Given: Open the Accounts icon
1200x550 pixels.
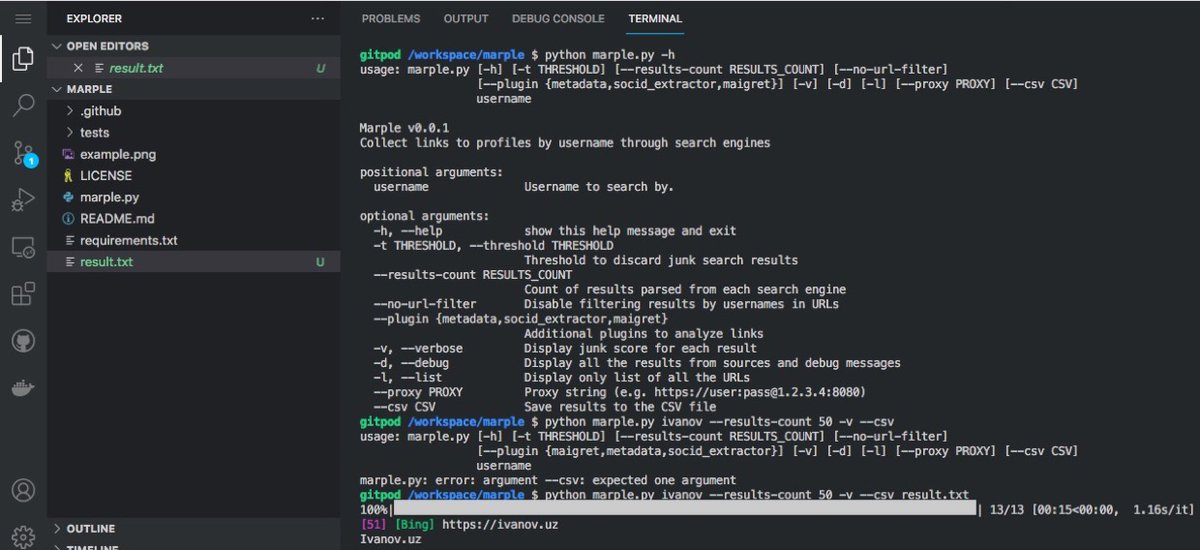Looking at the screenshot, I should (23, 491).
